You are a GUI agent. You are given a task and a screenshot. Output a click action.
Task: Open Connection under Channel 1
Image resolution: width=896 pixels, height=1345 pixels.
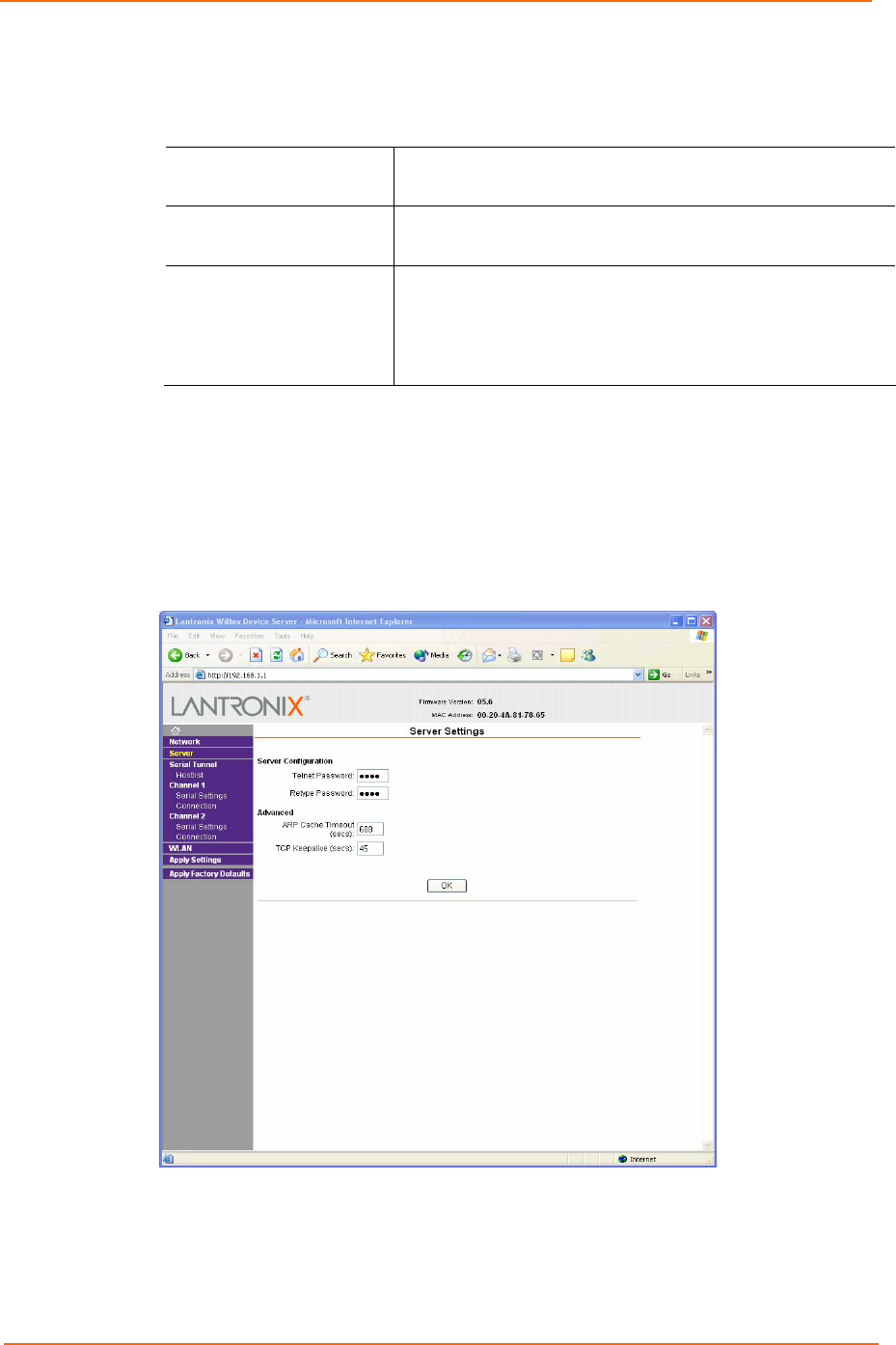pyautogui.click(x=196, y=806)
